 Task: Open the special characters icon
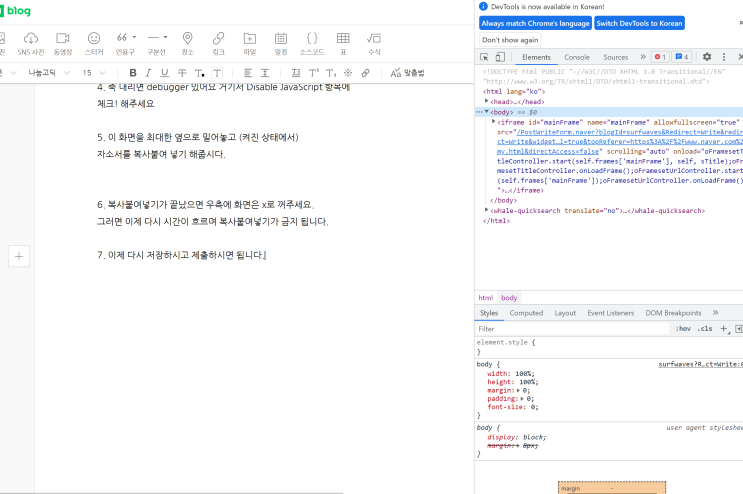coord(348,72)
